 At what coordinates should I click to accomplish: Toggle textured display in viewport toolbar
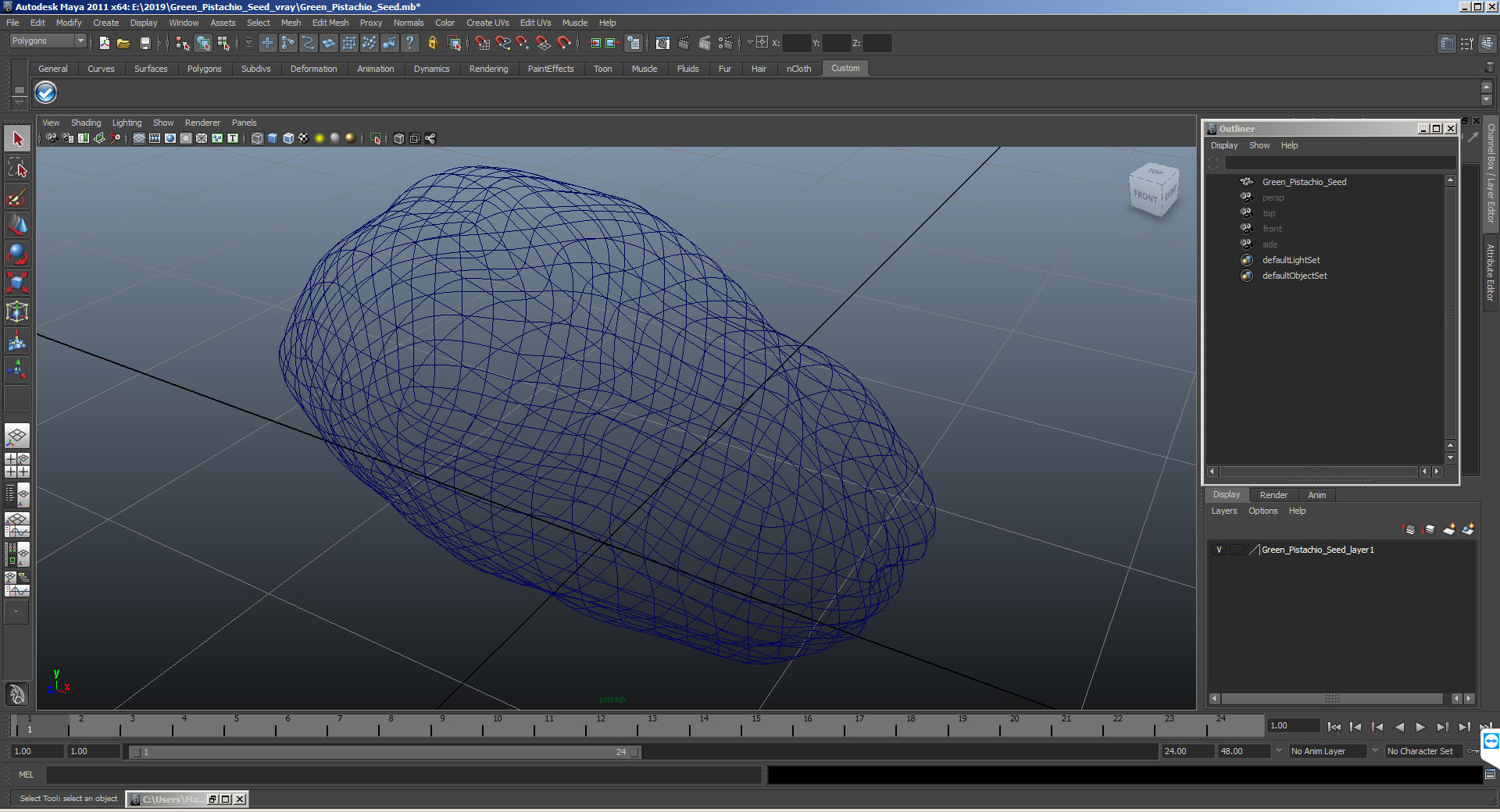coord(304,138)
